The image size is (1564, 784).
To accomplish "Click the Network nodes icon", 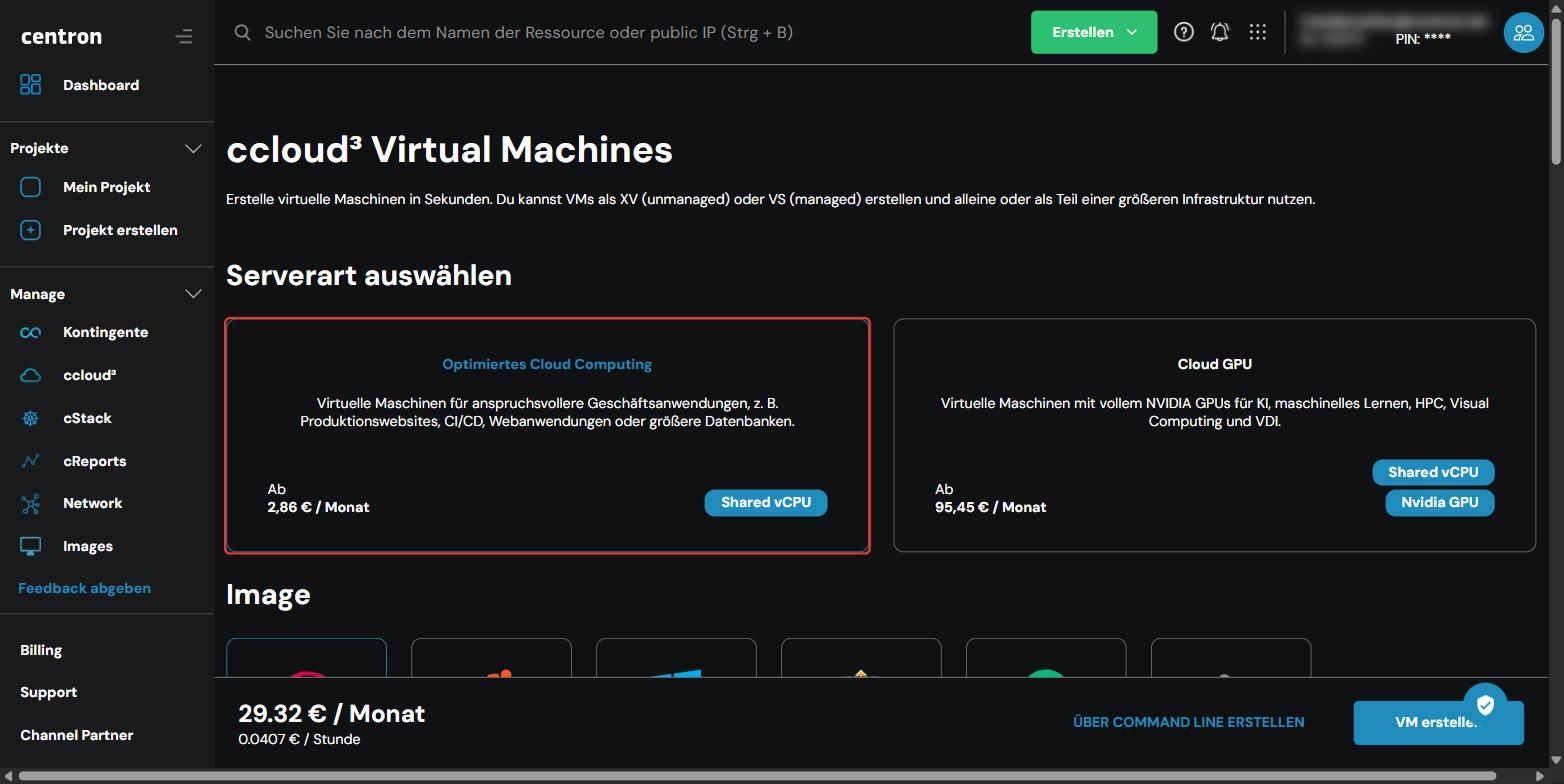I will (31, 503).
